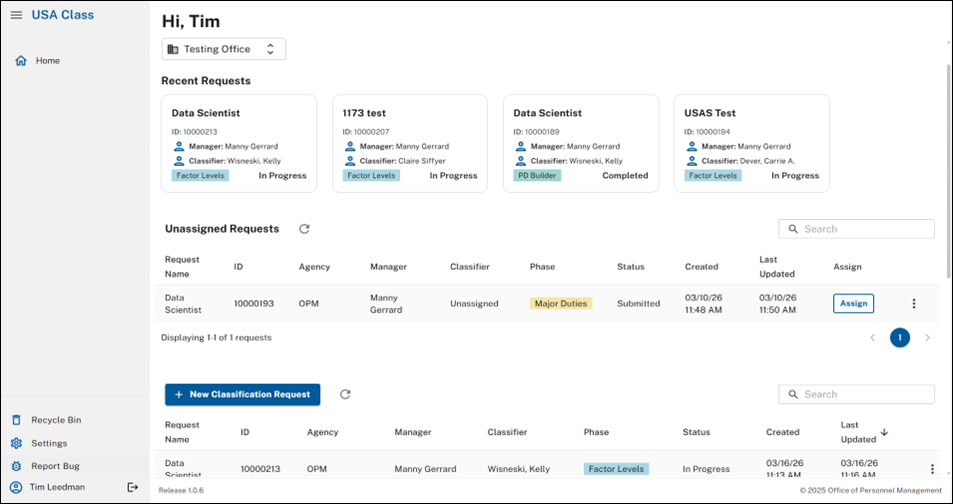This screenshot has width=953, height=504.
Task: Click In Progress status in lower table
Action: click(x=706, y=469)
